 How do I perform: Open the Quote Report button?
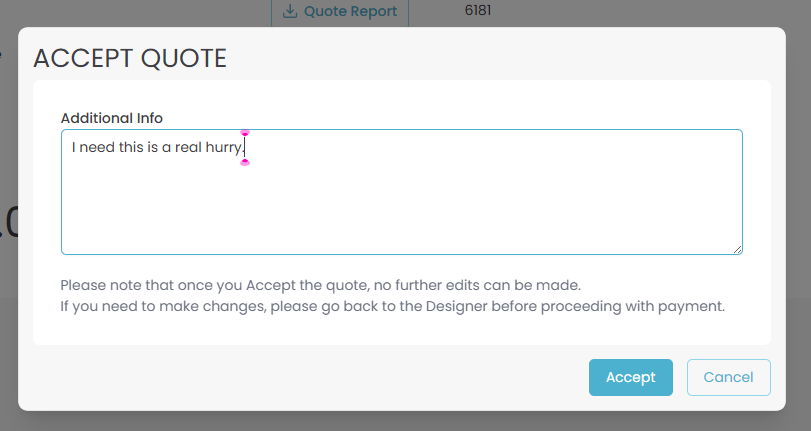(340, 12)
